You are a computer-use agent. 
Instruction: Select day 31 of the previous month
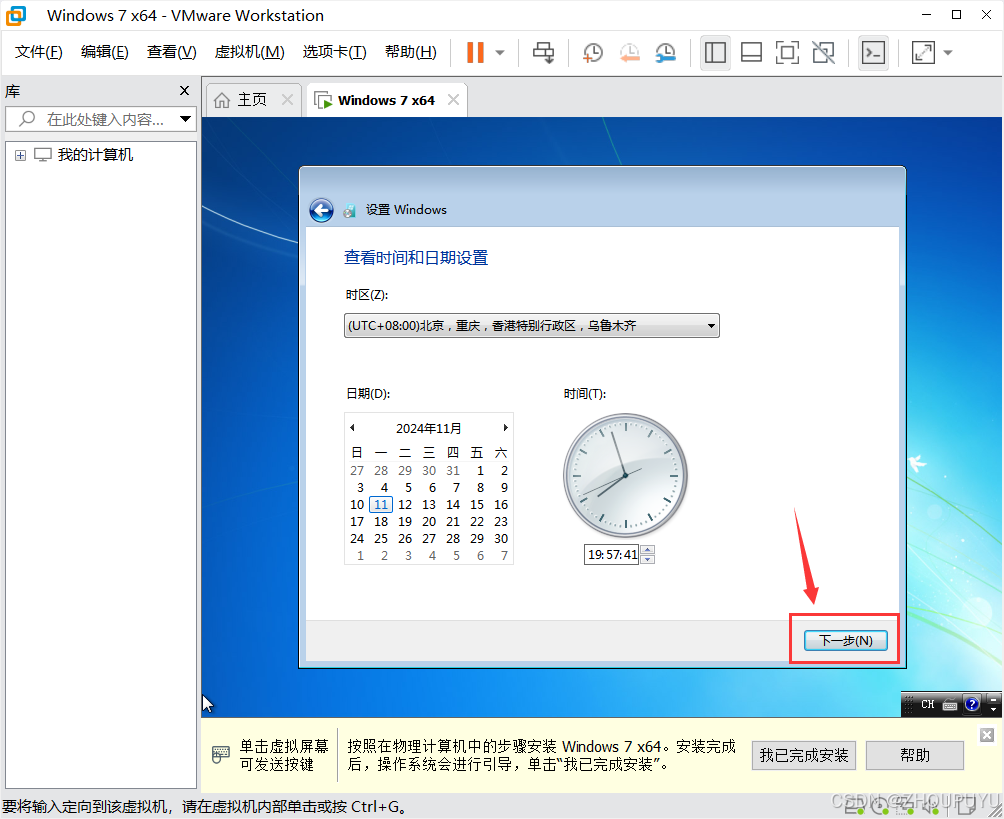pos(453,471)
